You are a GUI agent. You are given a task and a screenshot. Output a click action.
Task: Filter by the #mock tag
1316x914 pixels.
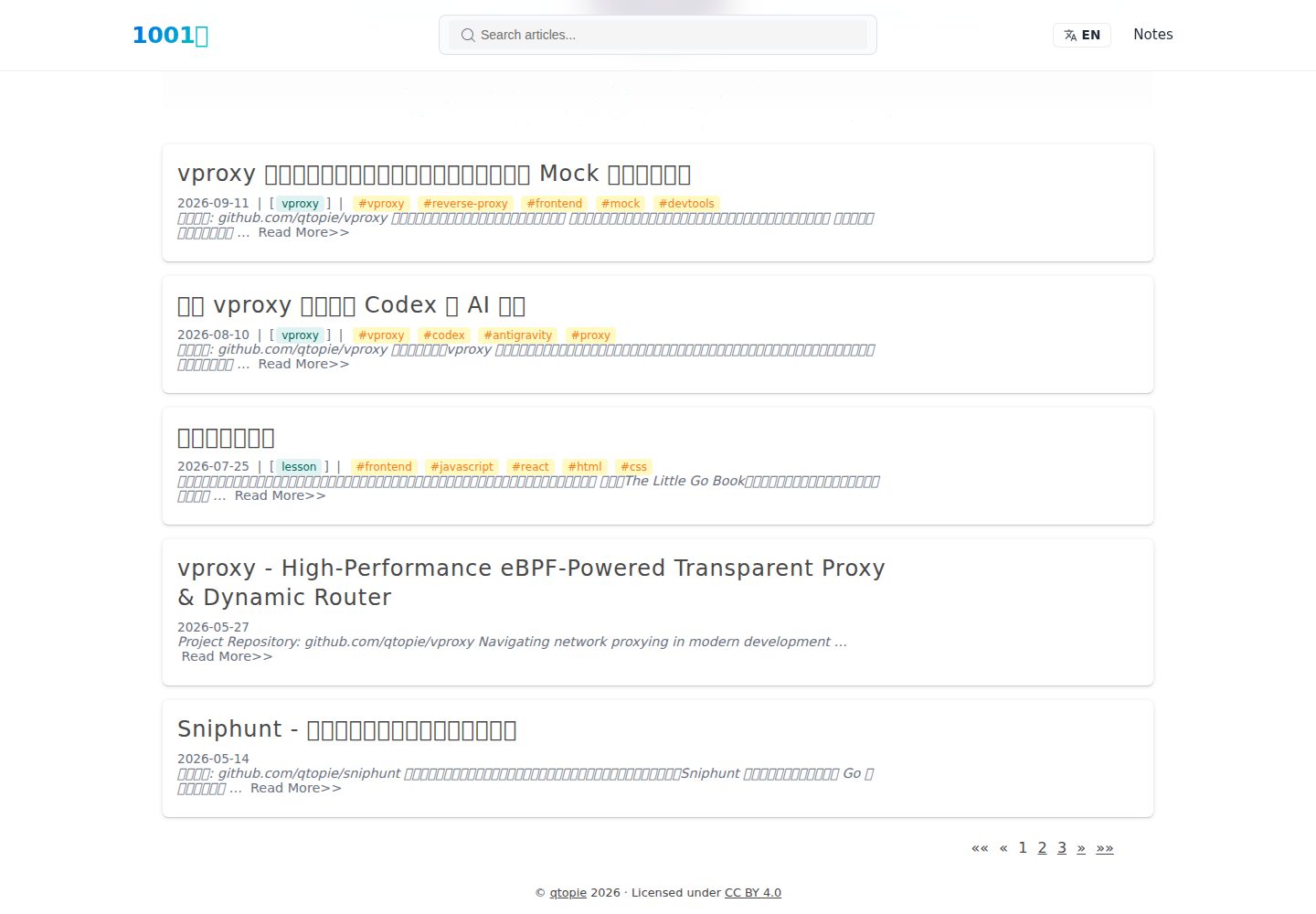click(621, 204)
